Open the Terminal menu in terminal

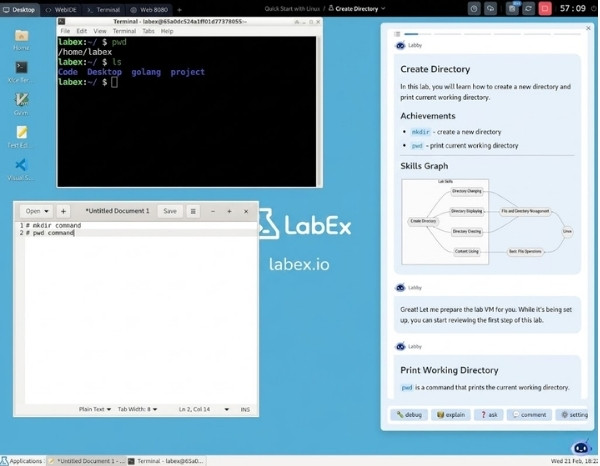[124, 31]
